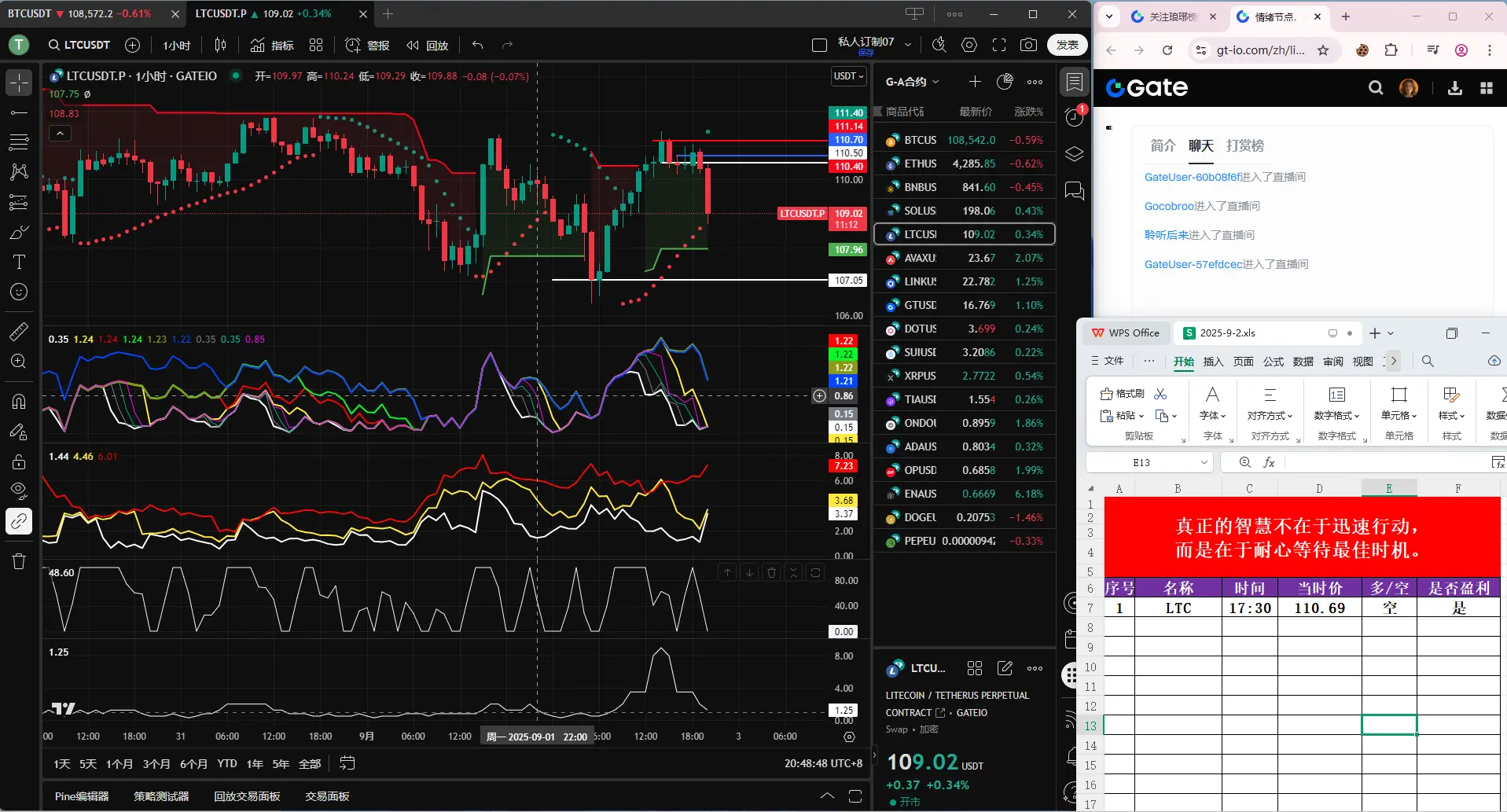Open LTCUSDT symbol search

(79, 46)
